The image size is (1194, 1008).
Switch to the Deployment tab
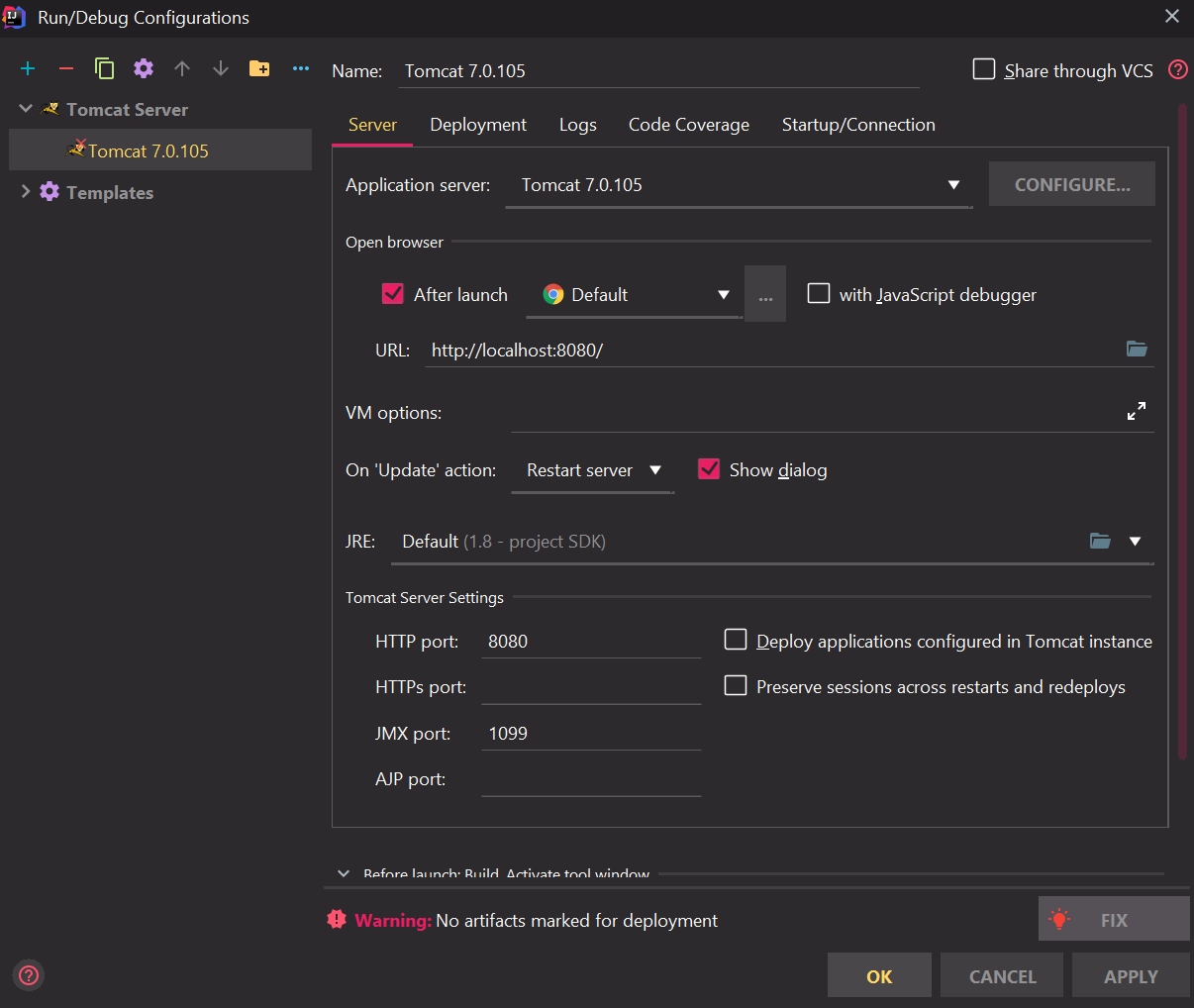[478, 125]
